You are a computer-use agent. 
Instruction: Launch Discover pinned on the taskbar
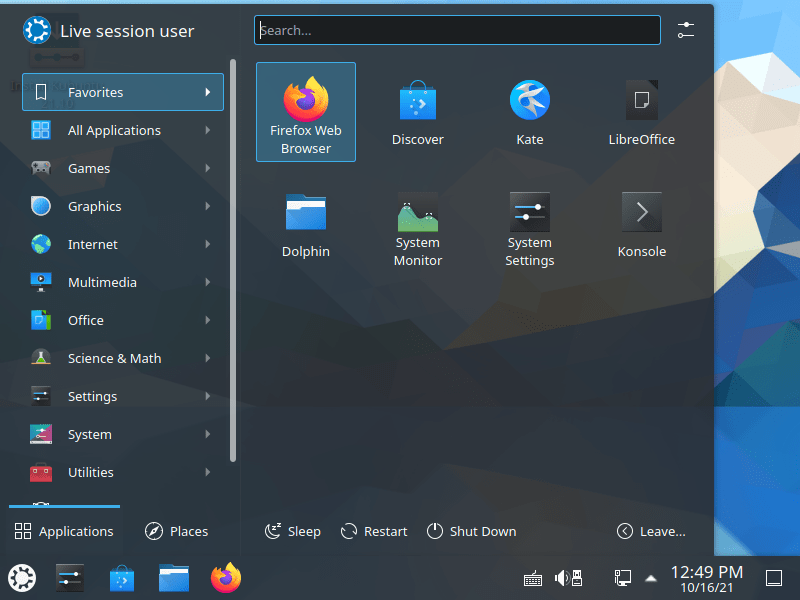(x=122, y=578)
